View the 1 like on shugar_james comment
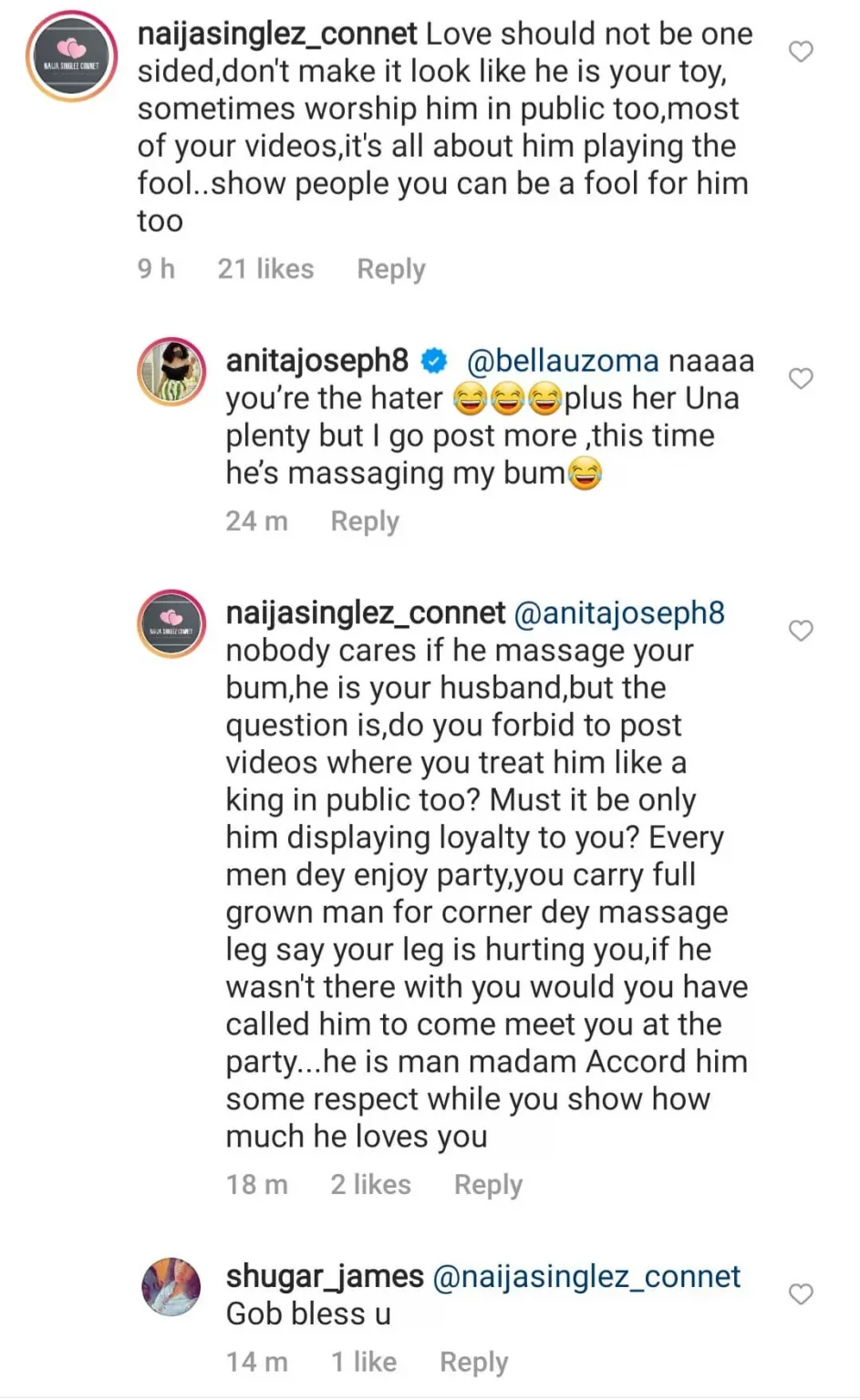Image resolution: width=860 pixels, height=1400 pixels. [363, 1362]
